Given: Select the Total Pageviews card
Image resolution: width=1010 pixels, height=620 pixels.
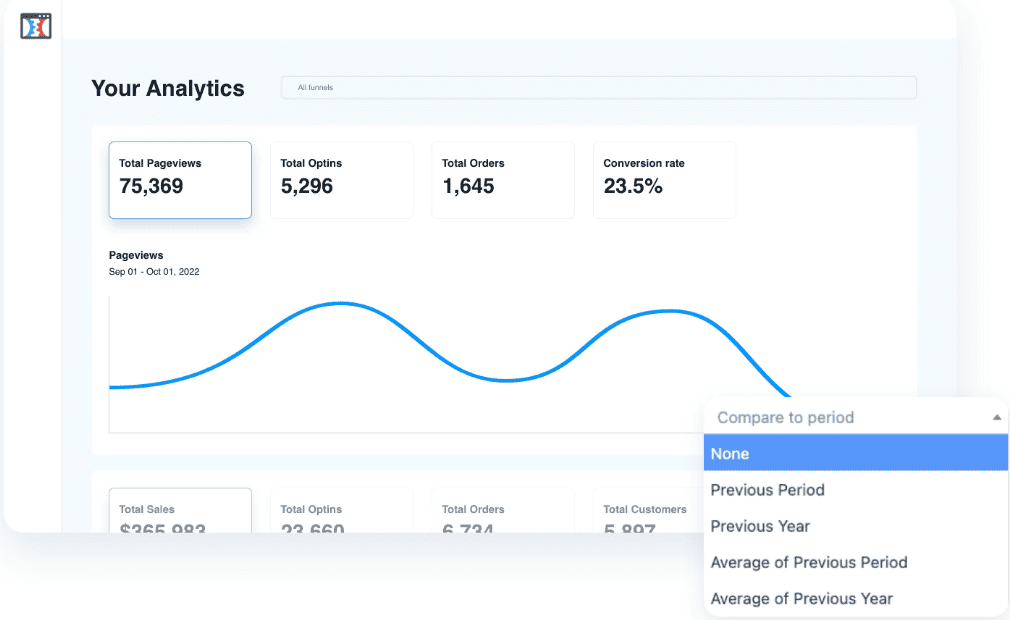Looking at the screenshot, I should point(180,179).
